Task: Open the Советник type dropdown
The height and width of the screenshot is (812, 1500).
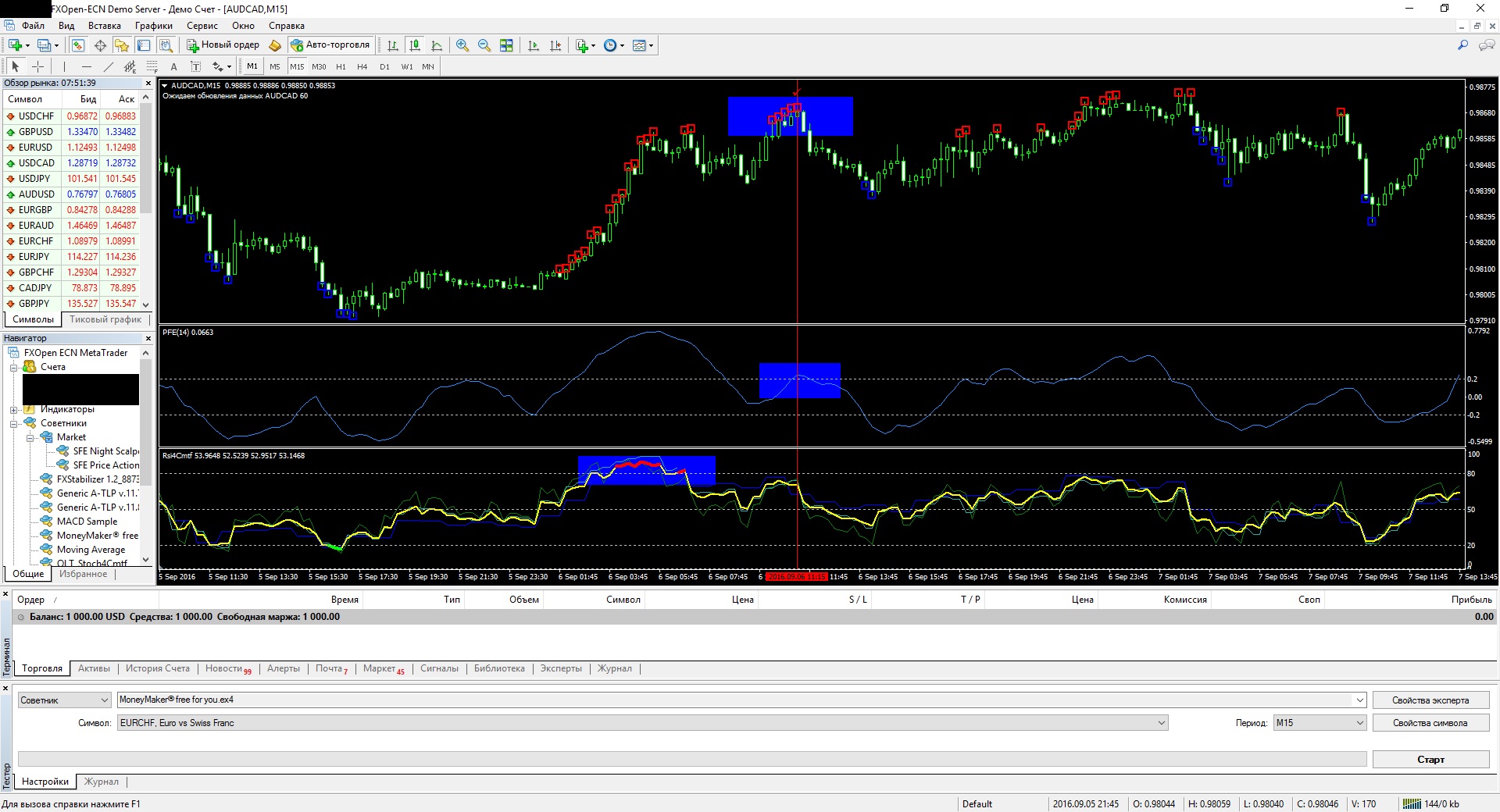Action: coord(65,700)
